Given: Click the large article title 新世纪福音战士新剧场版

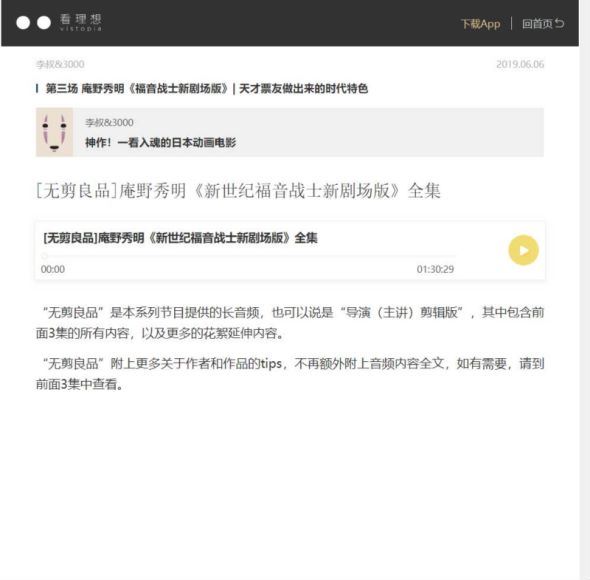Looking at the screenshot, I should point(238,190).
